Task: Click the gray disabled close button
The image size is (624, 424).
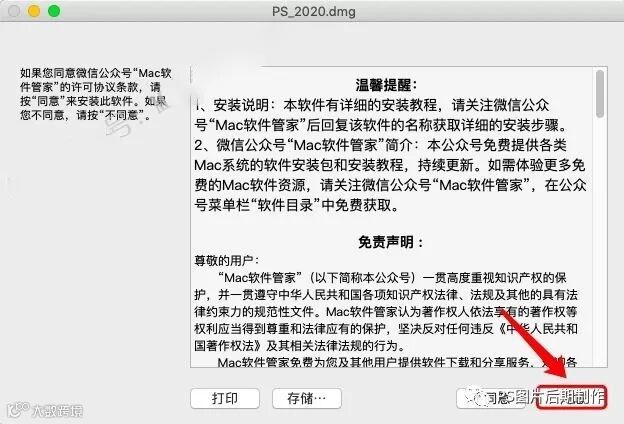Action: point(14,11)
